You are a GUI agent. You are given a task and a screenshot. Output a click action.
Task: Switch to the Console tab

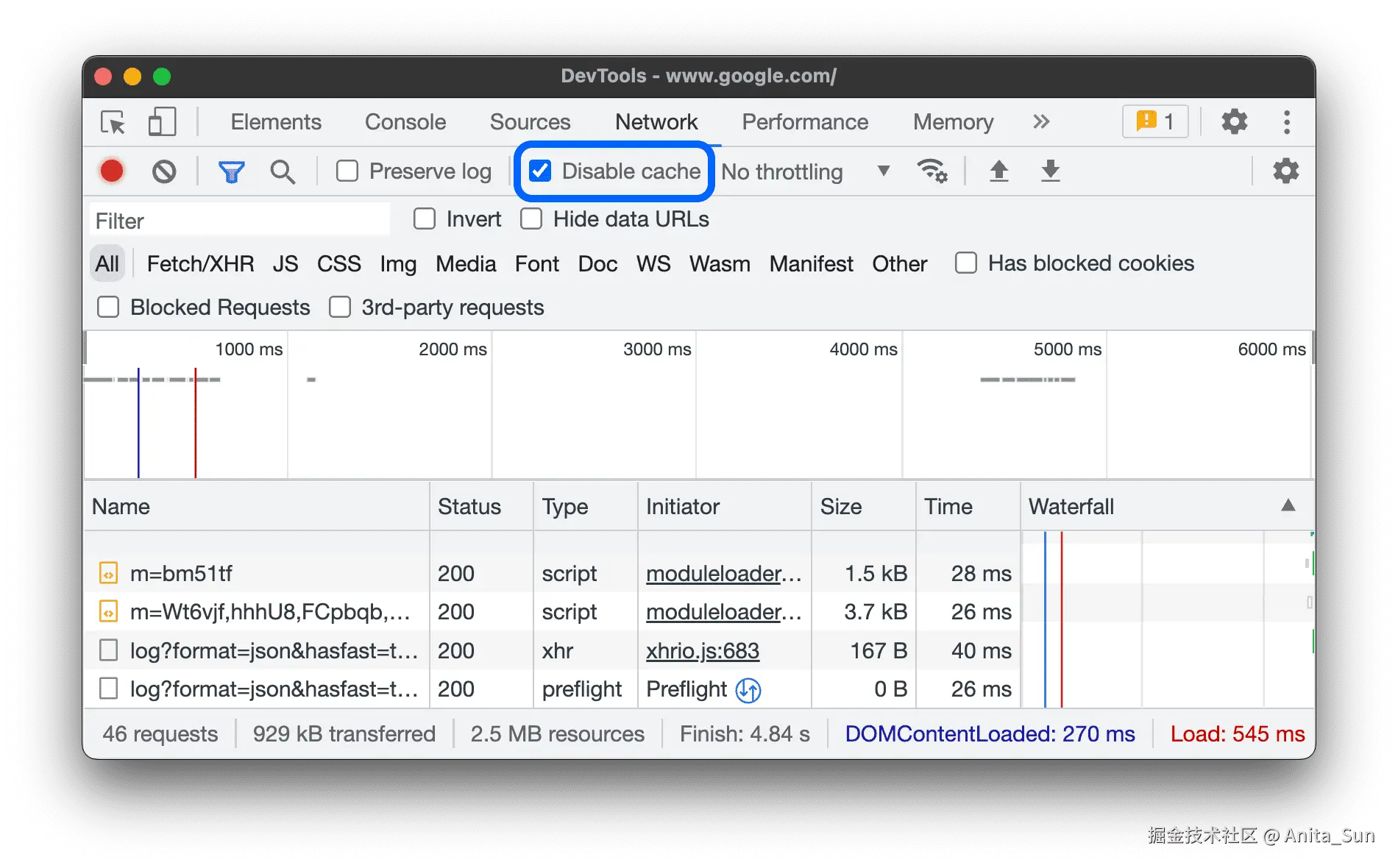405,122
